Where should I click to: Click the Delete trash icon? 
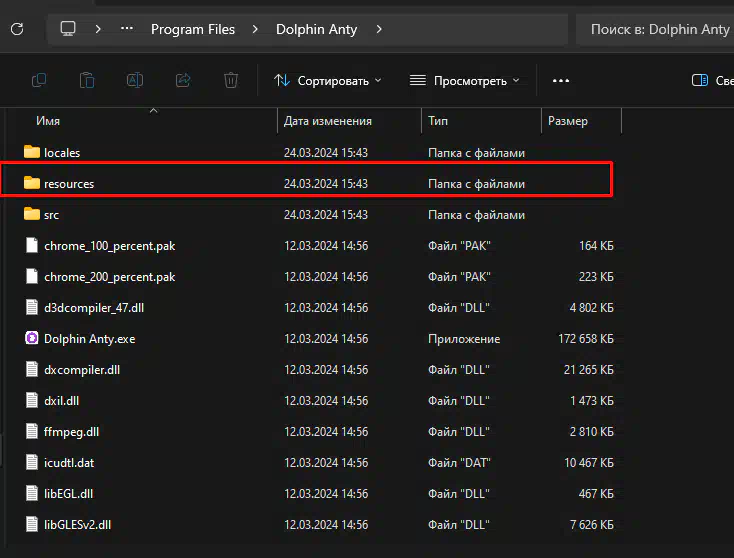(x=231, y=80)
